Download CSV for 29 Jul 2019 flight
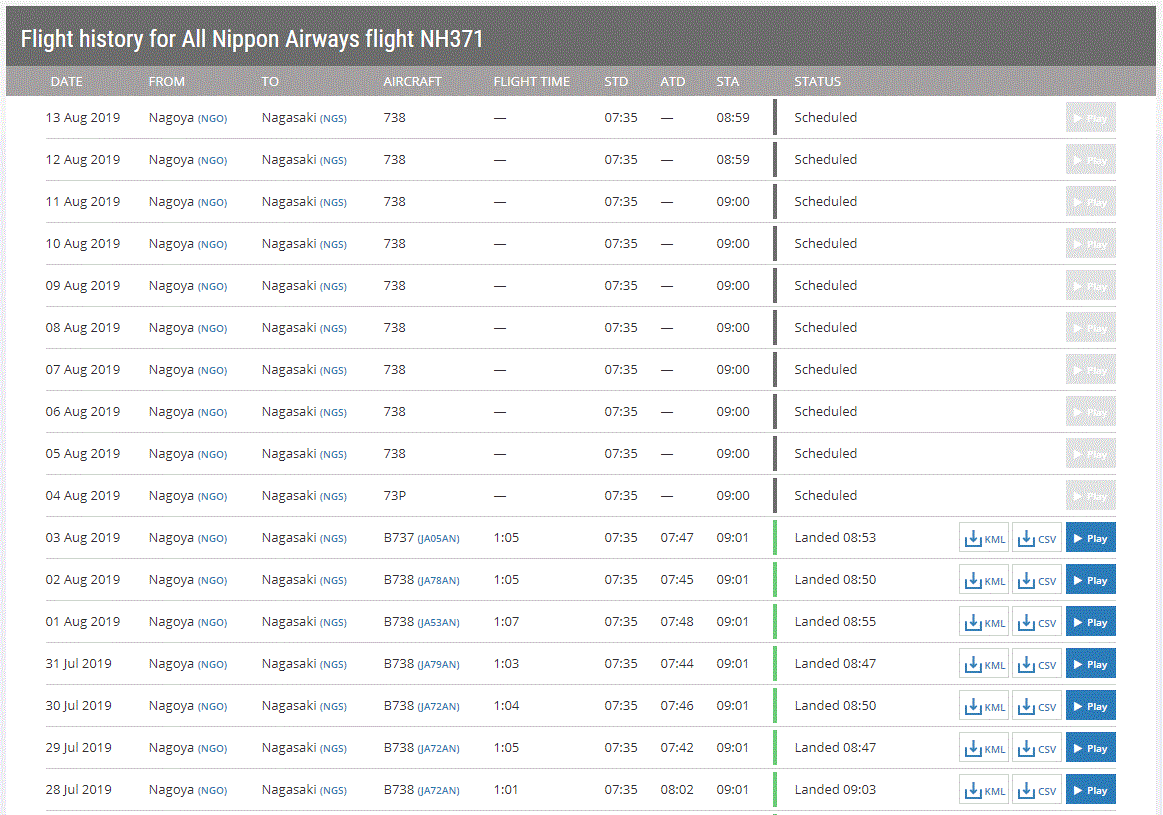This screenshot has width=1163, height=815. coord(1037,748)
